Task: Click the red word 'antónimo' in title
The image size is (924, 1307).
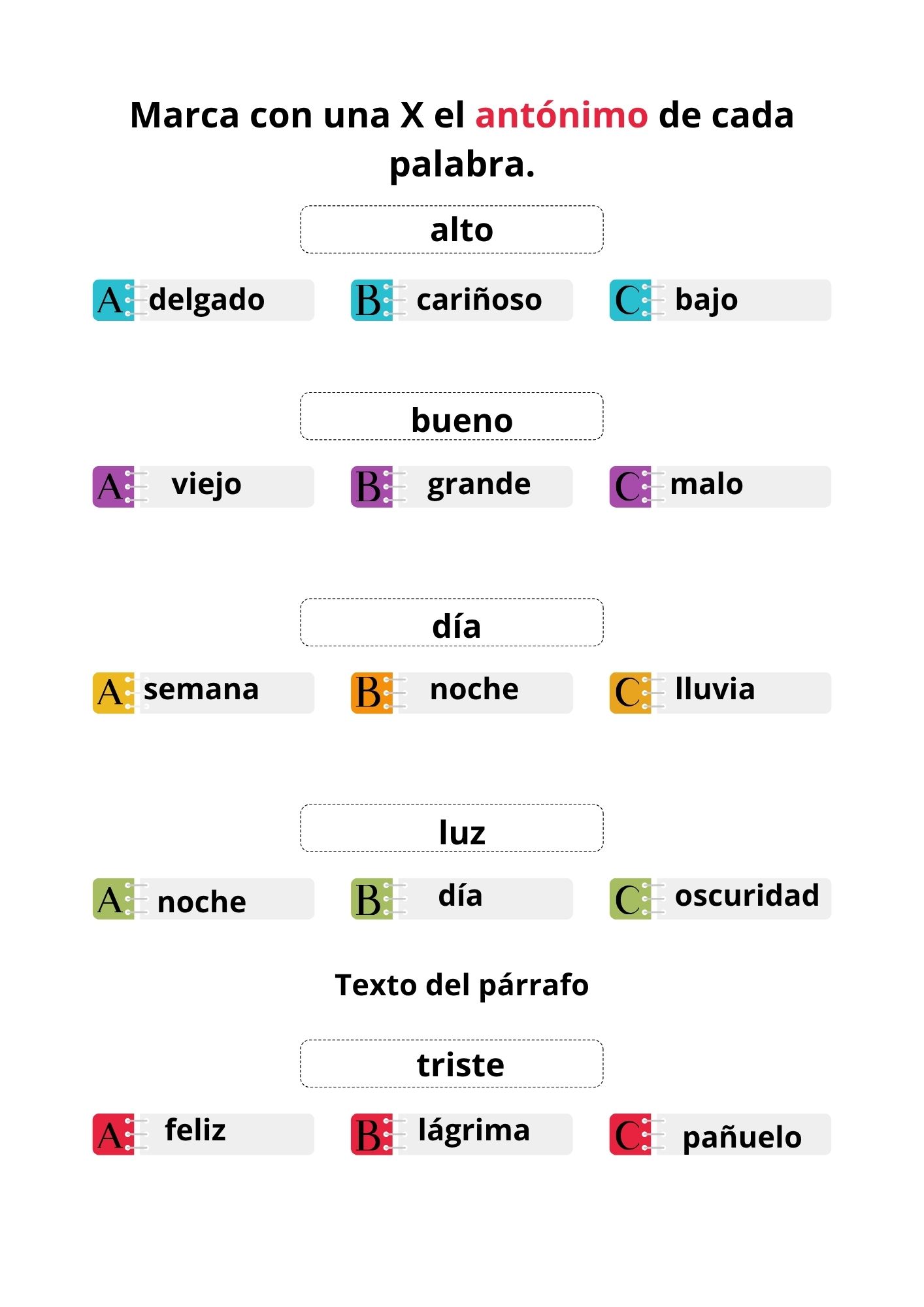Action: (x=561, y=116)
